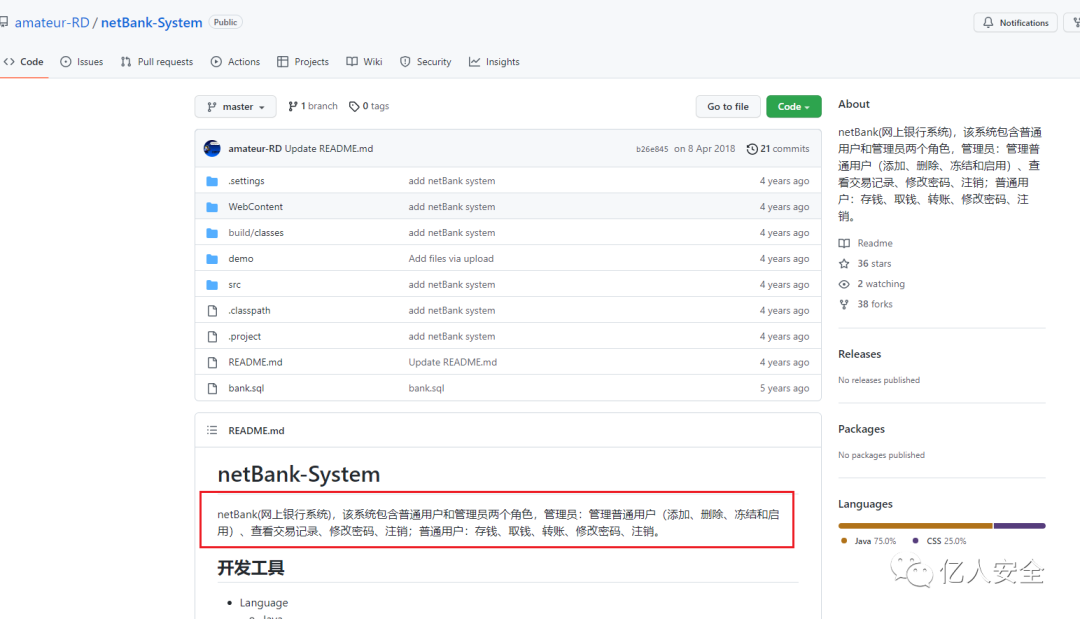Go to the Pull requests tab
This screenshot has height=619, width=1080.
tap(157, 62)
